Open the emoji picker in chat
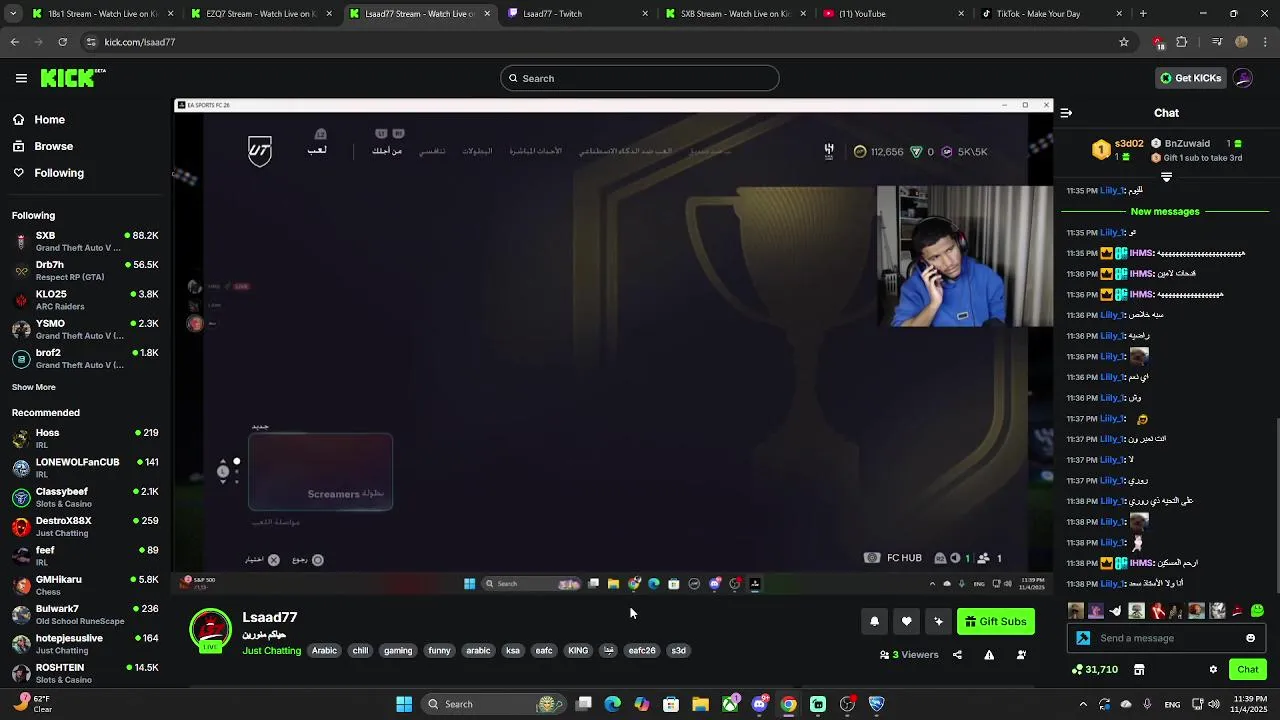This screenshot has height=720, width=1280. click(x=1250, y=638)
